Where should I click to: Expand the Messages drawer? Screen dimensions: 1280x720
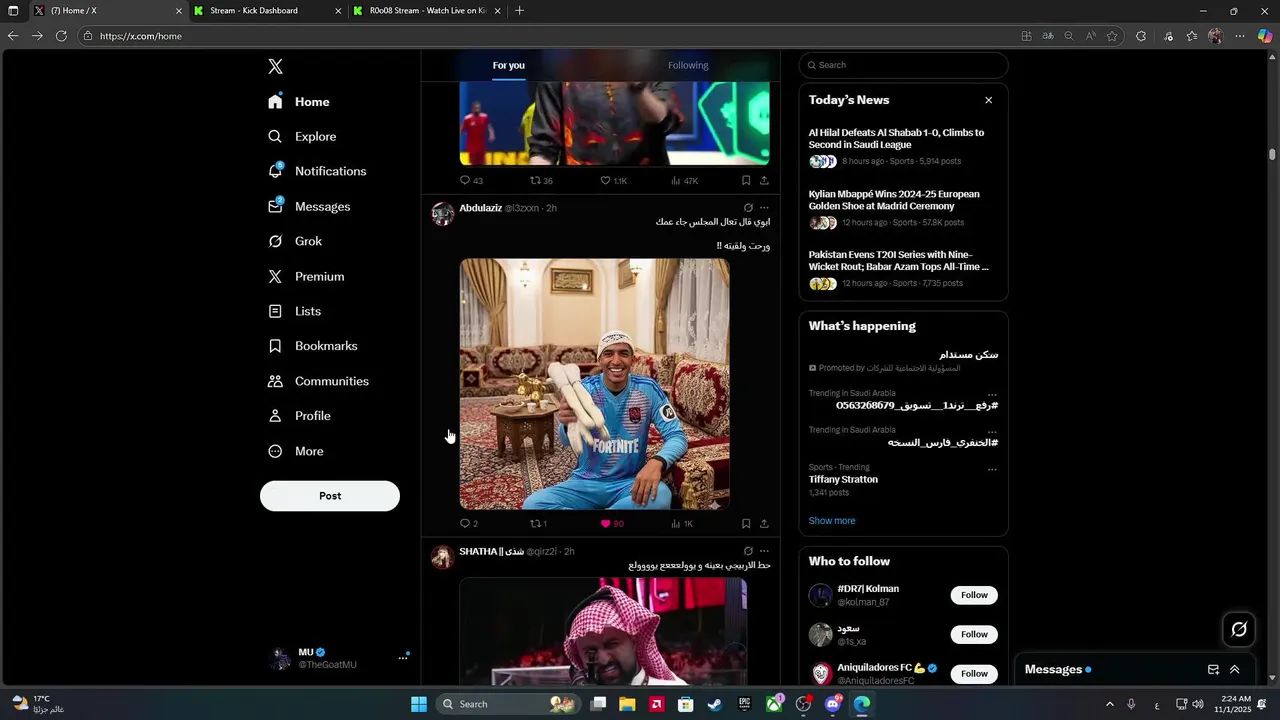pos(1234,670)
